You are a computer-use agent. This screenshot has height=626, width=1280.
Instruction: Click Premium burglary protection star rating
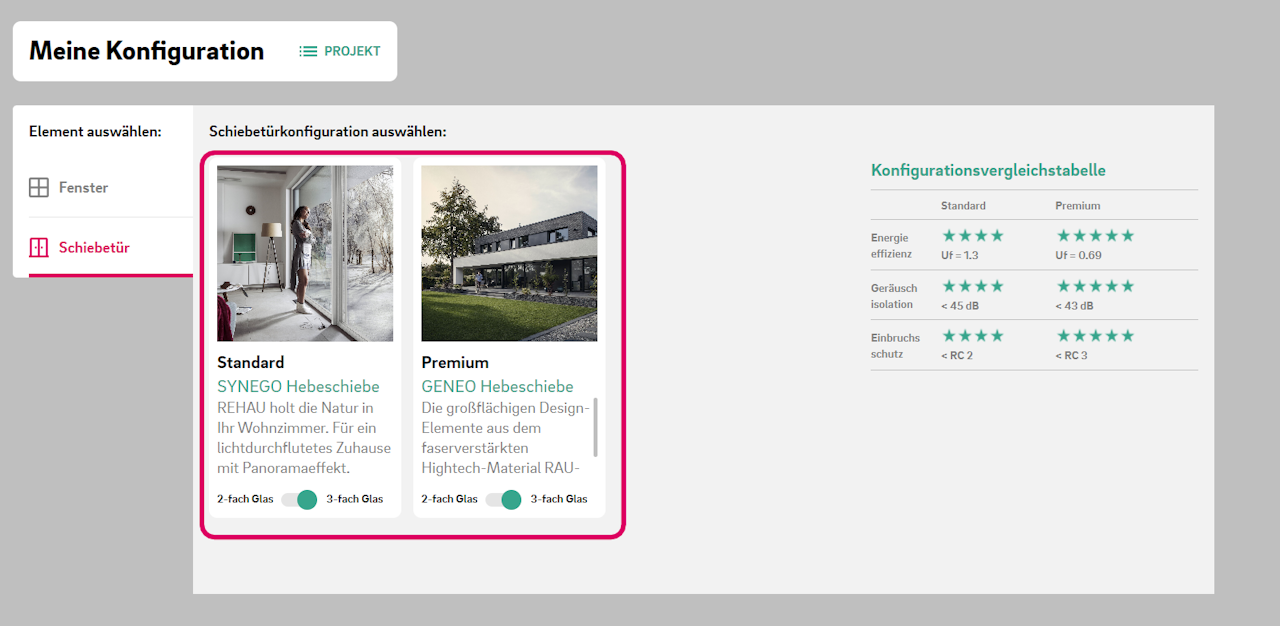pyautogui.click(x=1096, y=336)
